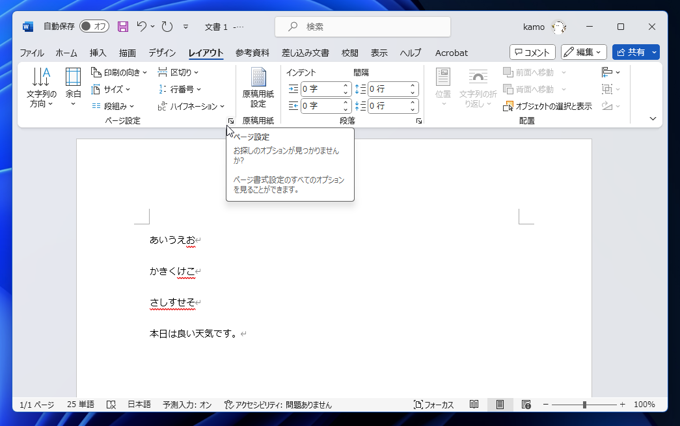Switch to the デザイン tab
680x426 pixels.
click(162, 53)
